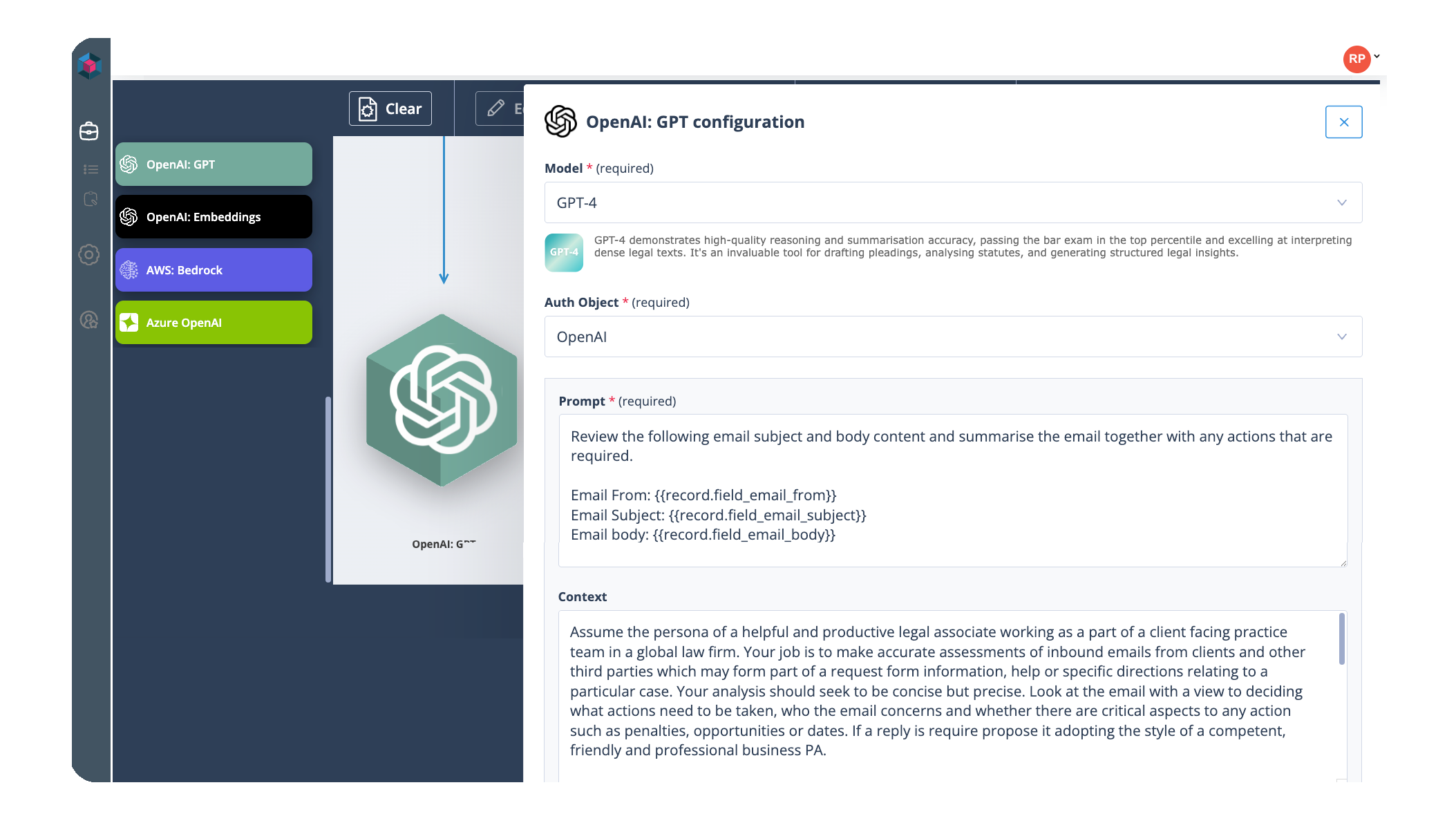Click the clipboard edit sidebar icon
This screenshot has height=823, width=1456.
point(91,200)
